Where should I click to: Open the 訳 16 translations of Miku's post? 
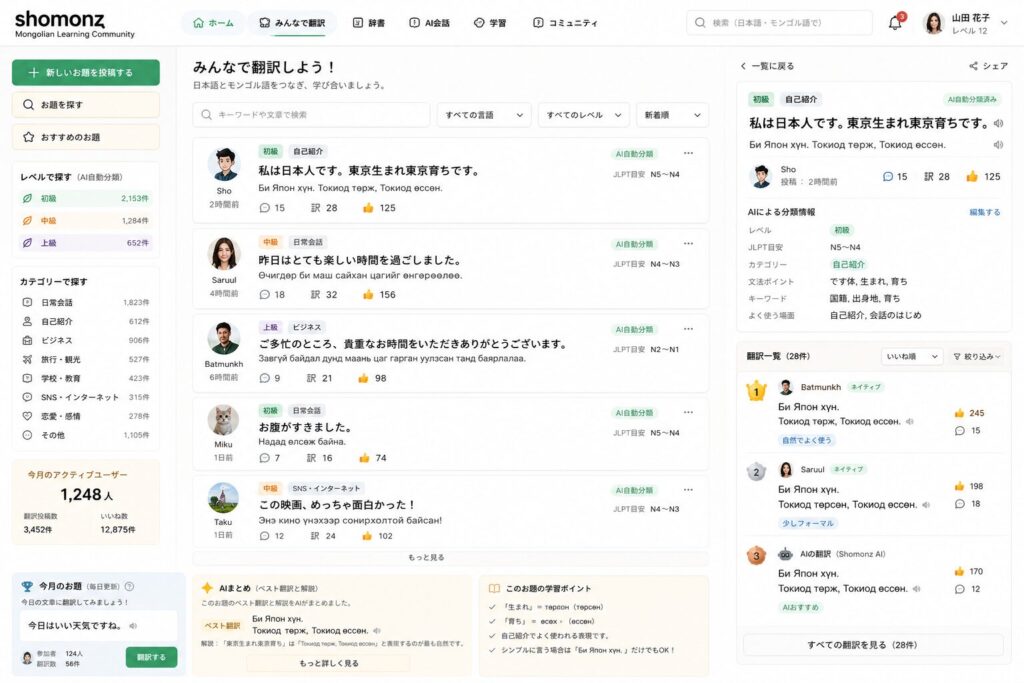pos(319,458)
